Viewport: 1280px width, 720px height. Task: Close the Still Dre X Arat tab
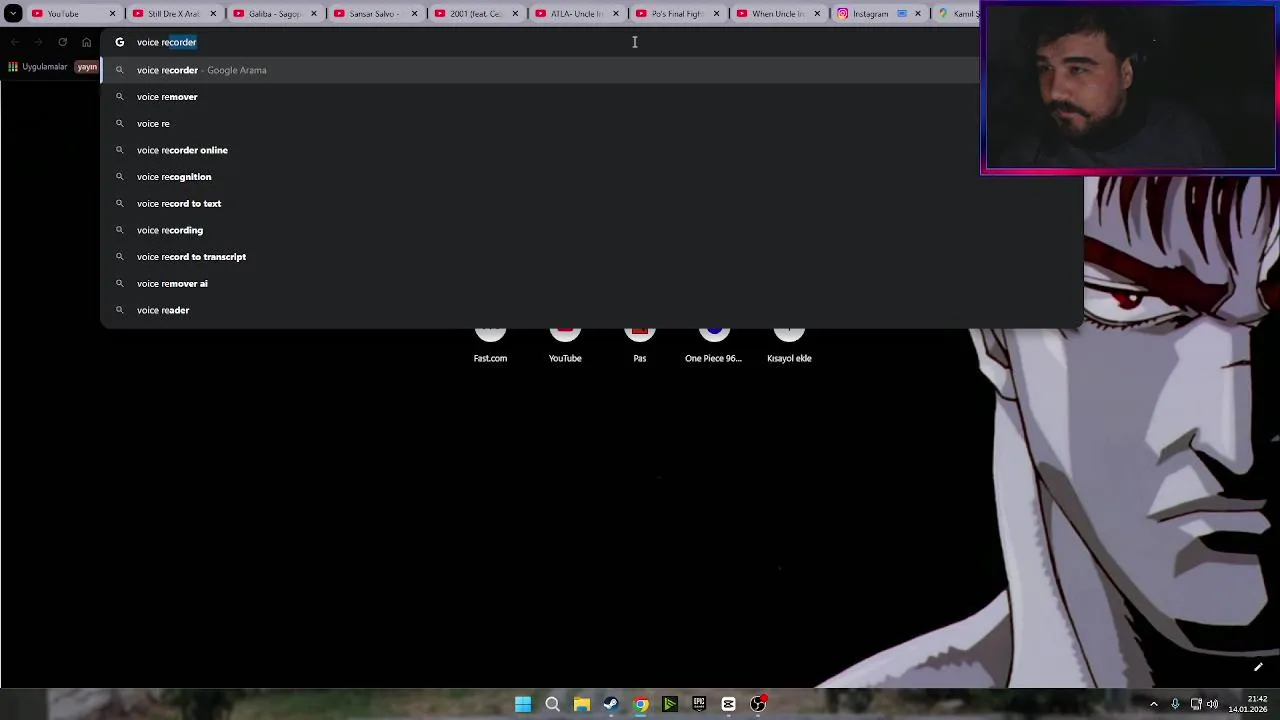(x=213, y=14)
